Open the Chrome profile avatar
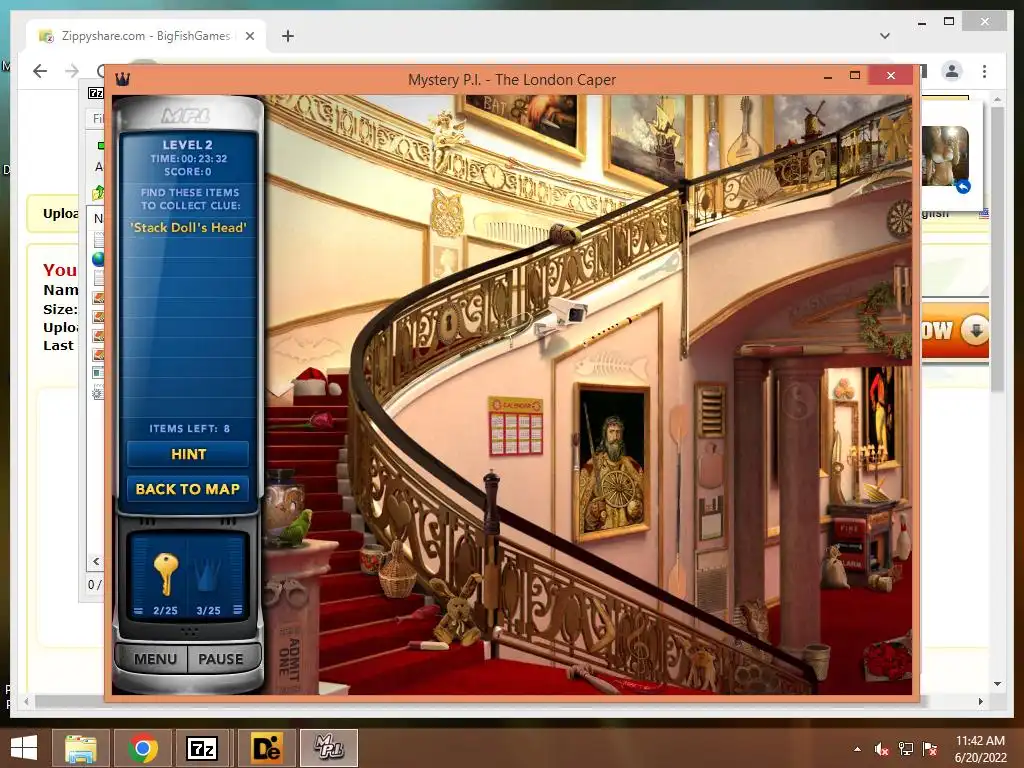1024x768 pixels. point(952,71)
